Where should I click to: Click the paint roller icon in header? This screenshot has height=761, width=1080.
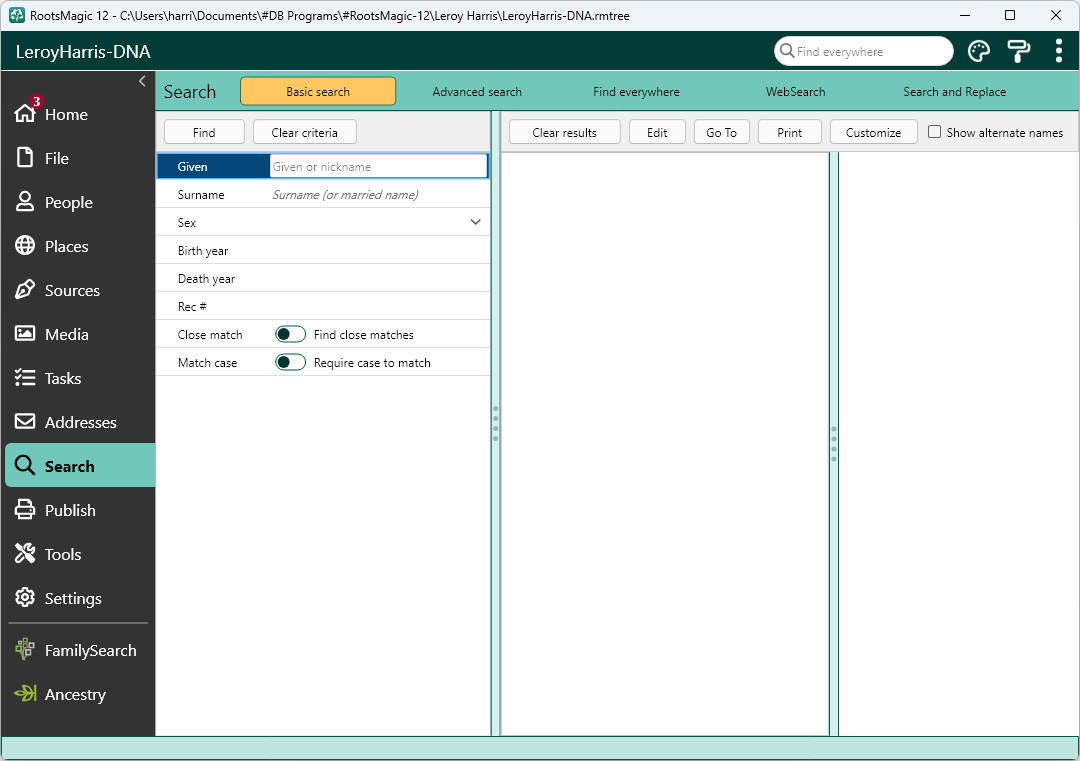pyautogui.click(x=1019, y=52)
